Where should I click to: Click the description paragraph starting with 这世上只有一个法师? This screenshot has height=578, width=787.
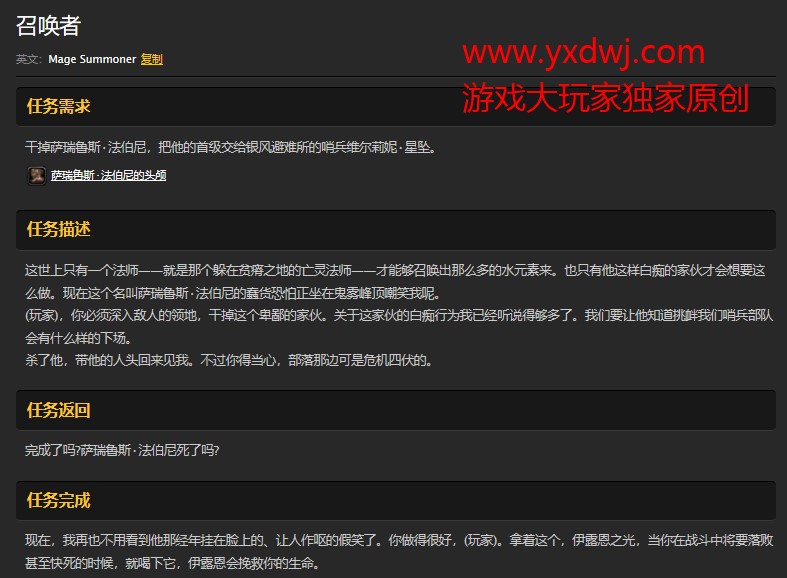coord(395,270)
